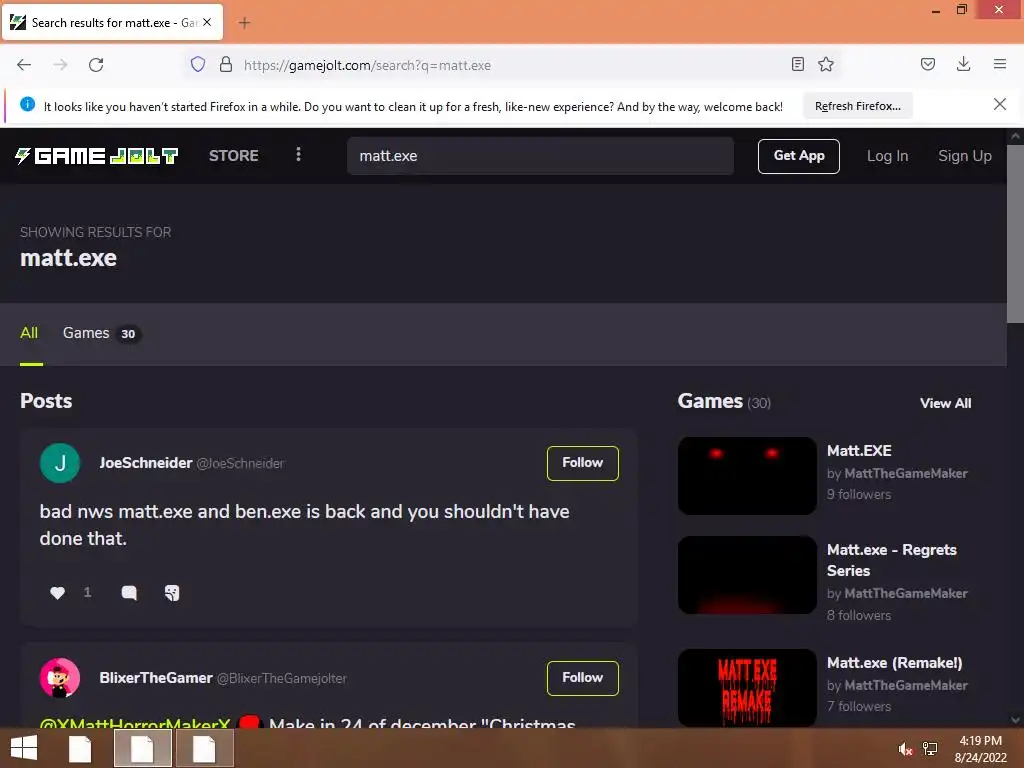Click the Game Jolt logo
This screenshot has width=1024, height=768.
click(97, 155)
